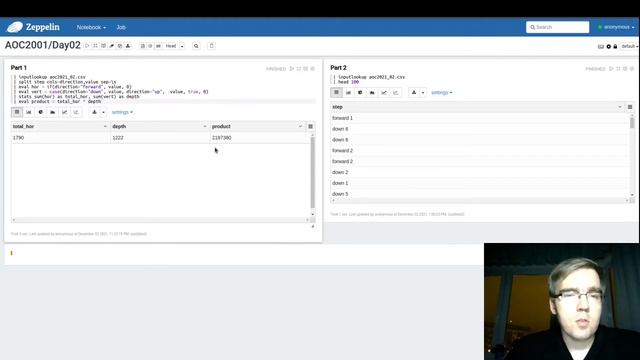Expand Part 1 chart settings link
This screenshot has width=640, height=360.
pos(122,112)
